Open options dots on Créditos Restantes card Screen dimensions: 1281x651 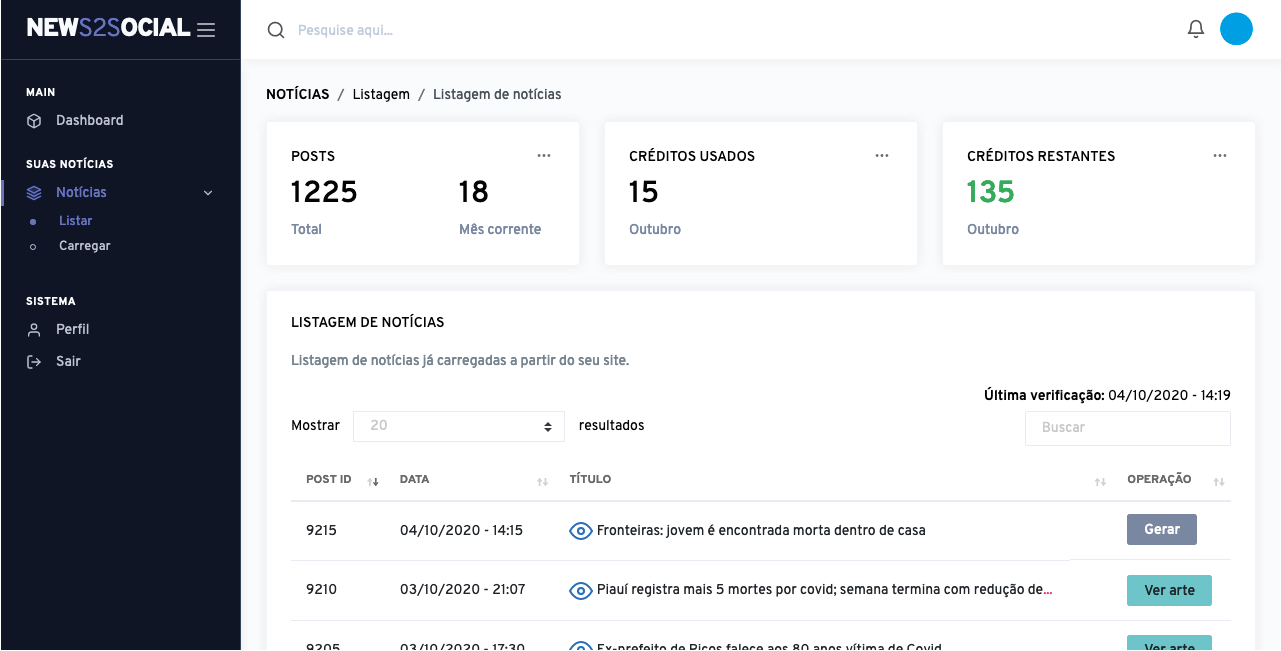pyautogui.click(x=1219, y=156)
